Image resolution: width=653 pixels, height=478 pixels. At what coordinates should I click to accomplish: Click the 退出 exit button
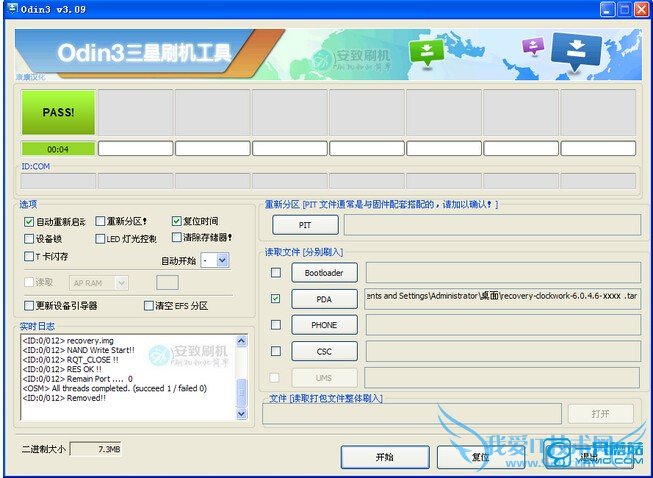[589, 457]
